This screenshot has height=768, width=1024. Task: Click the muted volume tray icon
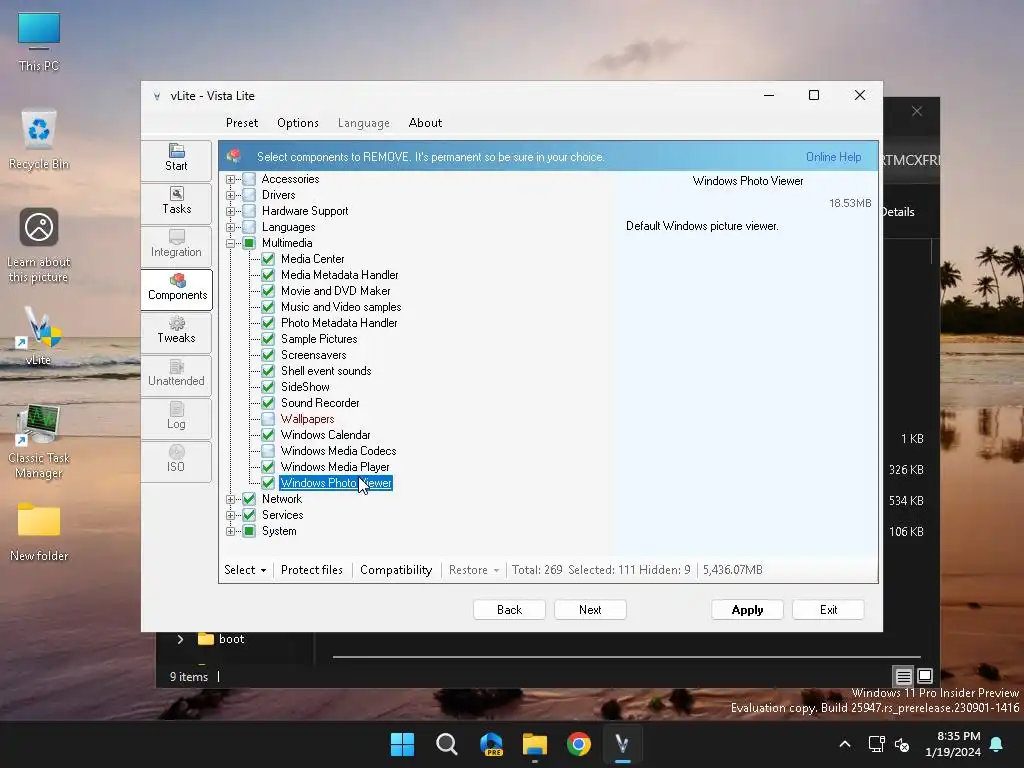902,744
